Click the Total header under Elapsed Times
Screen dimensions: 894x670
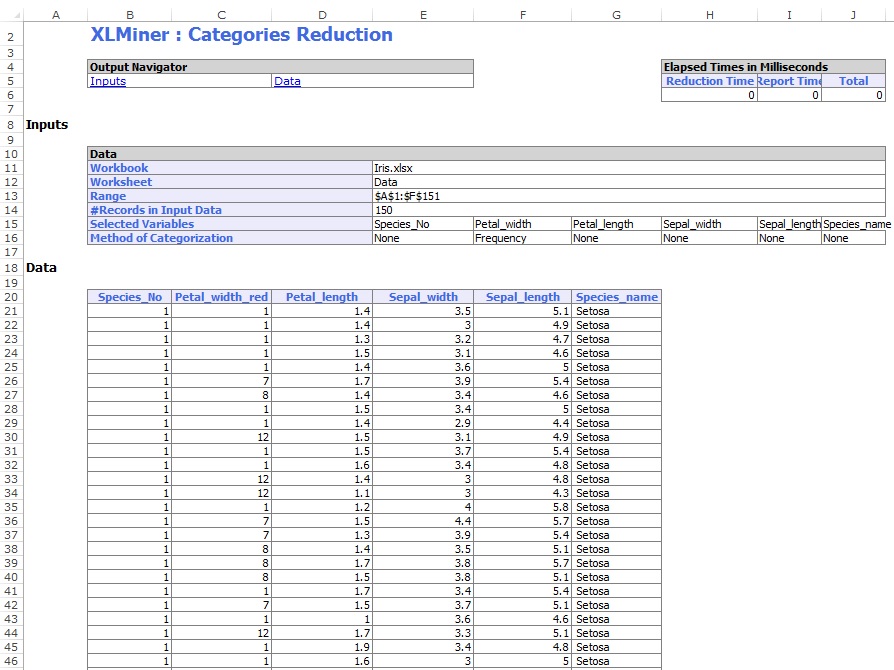[853, 81]
